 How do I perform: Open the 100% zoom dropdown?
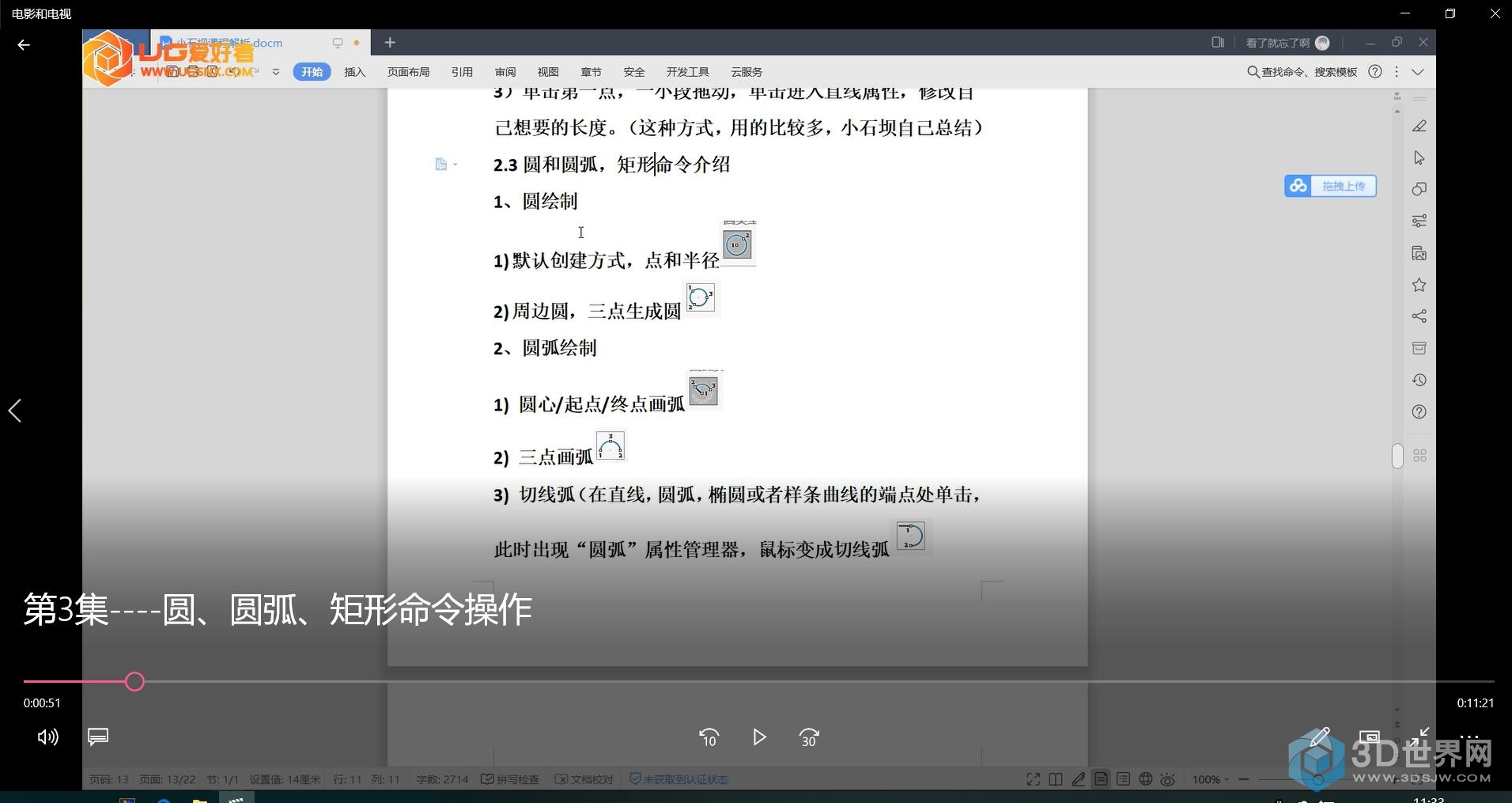(1210, 779)
